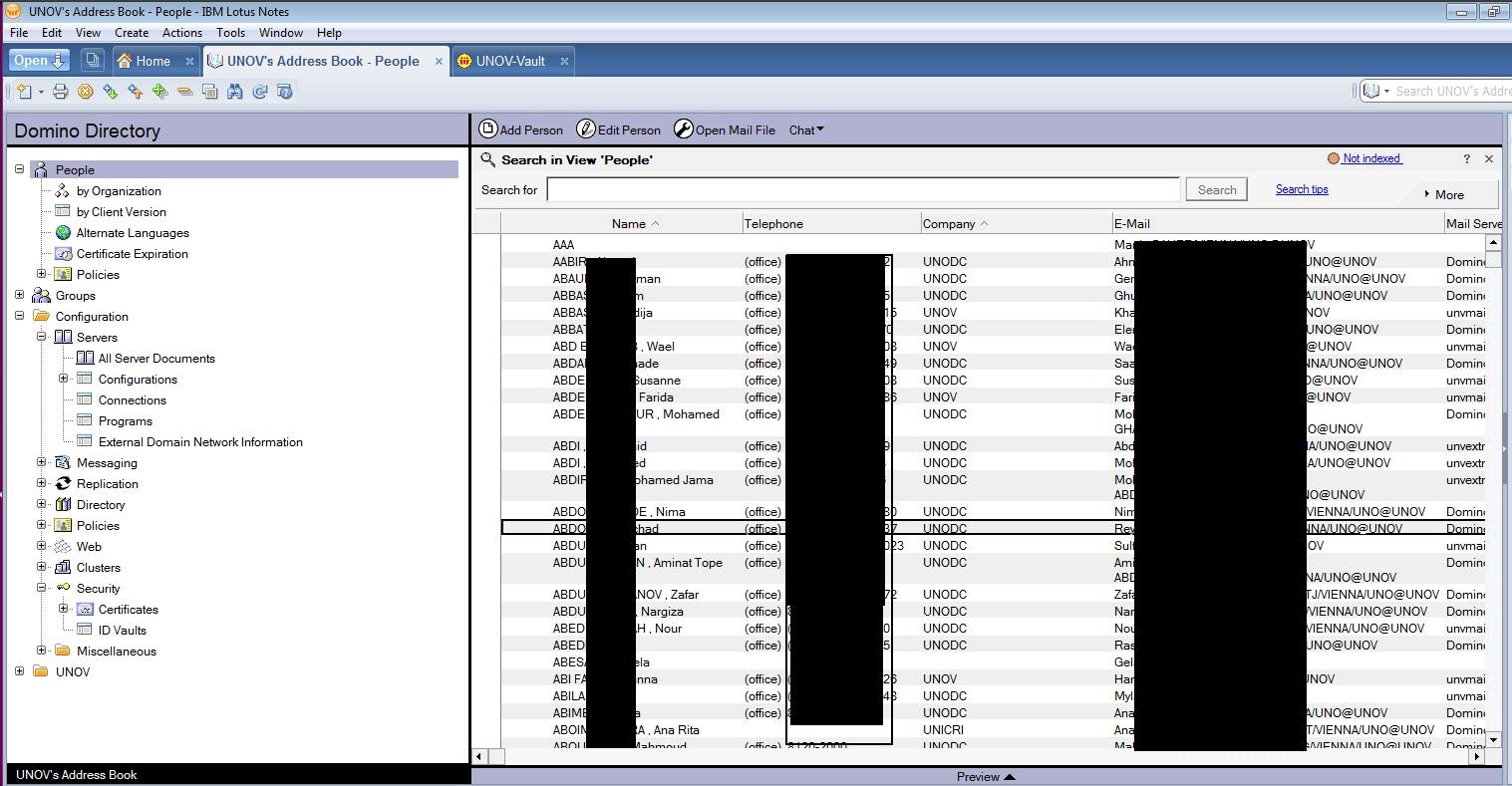This screenshot has height=786, width=1512.
Task: Click the magnifier icon in search bar header
Action: pos(487,159)
